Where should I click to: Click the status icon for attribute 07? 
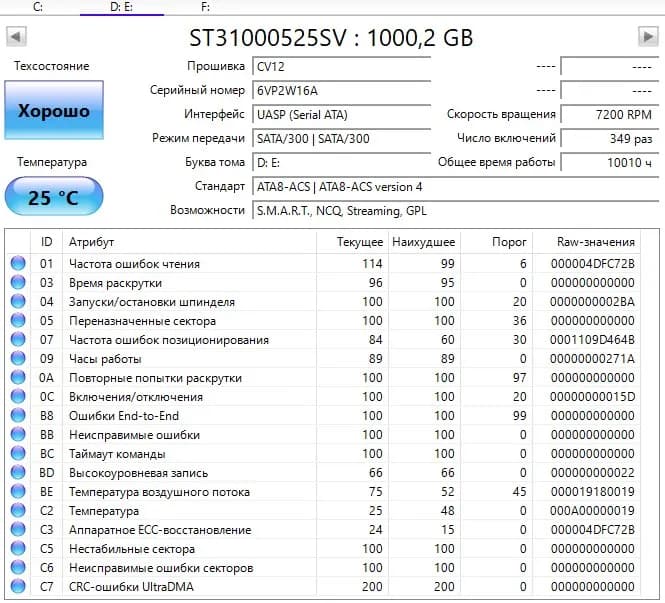point(18,339)
